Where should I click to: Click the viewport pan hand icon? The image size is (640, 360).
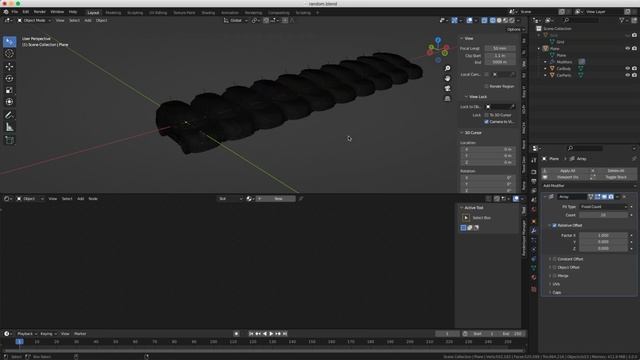448,78
